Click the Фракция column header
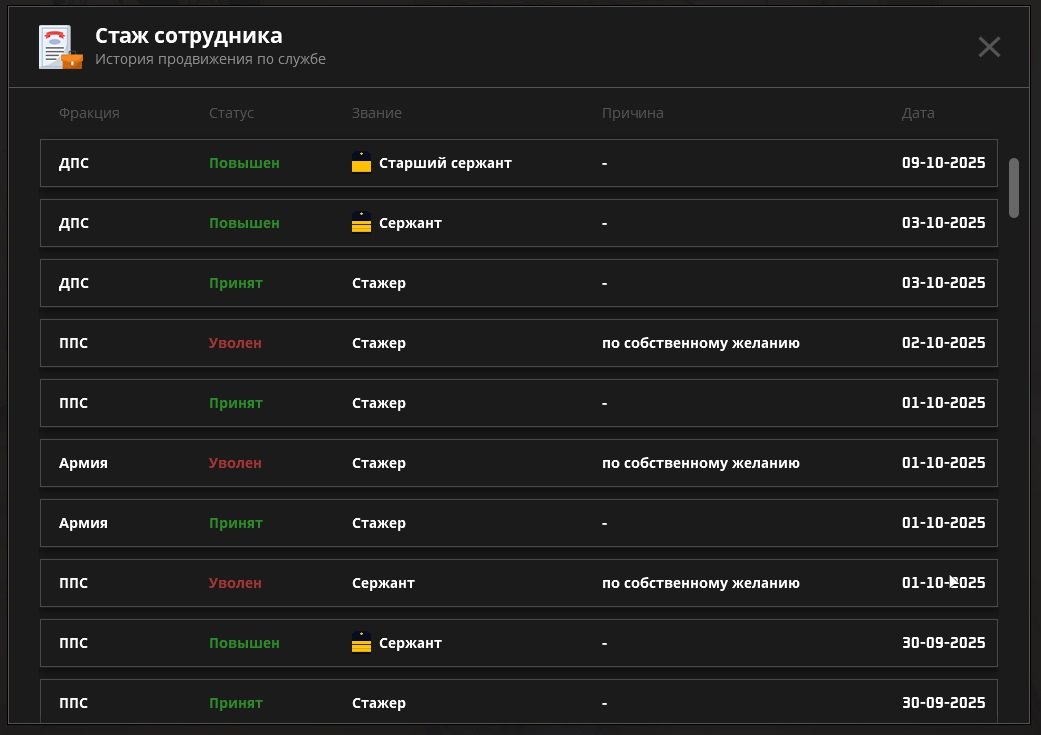Screen dimensions: 1041x735 coord(89,113)
